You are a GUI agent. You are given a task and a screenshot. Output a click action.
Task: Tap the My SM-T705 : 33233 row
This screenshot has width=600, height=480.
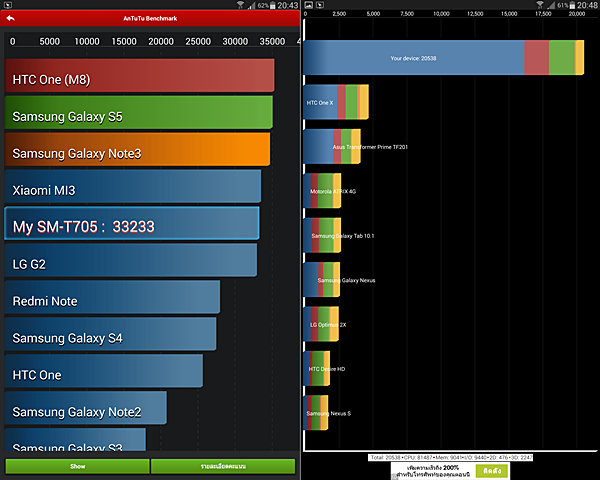tap(131, 226)
